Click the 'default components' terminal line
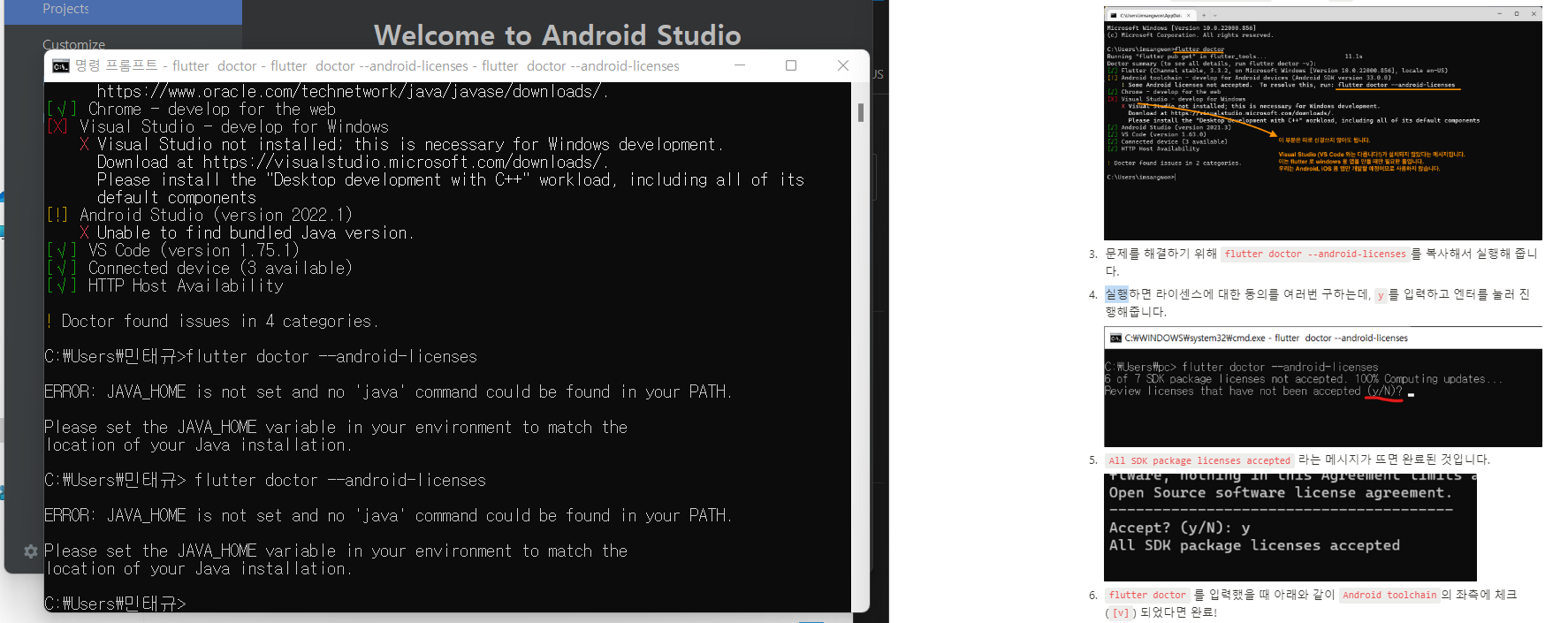The height and width of the screenshot is (623, 1568). (x=177, y=198)
